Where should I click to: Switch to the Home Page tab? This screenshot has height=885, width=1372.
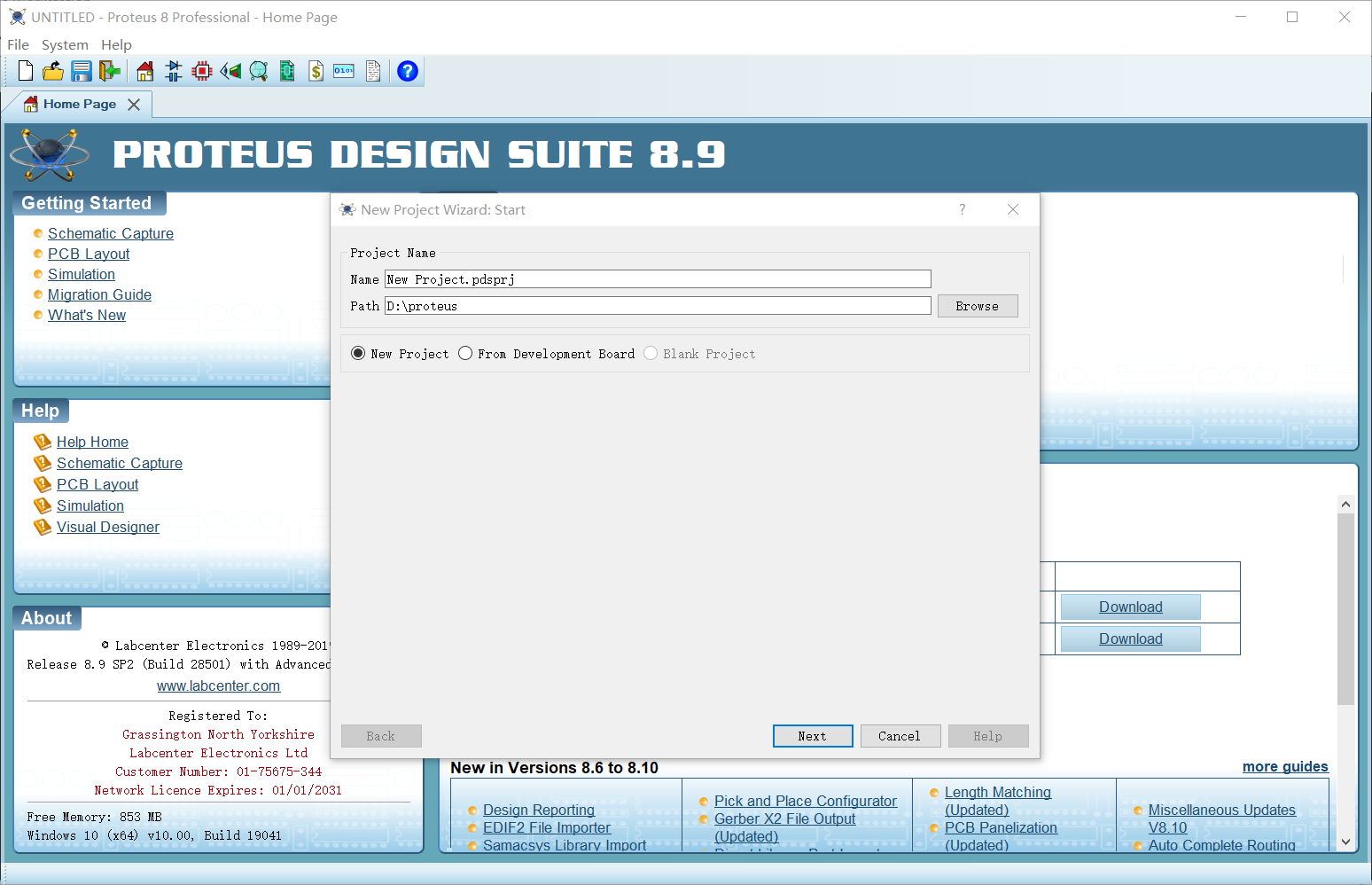tap(80, 104)
